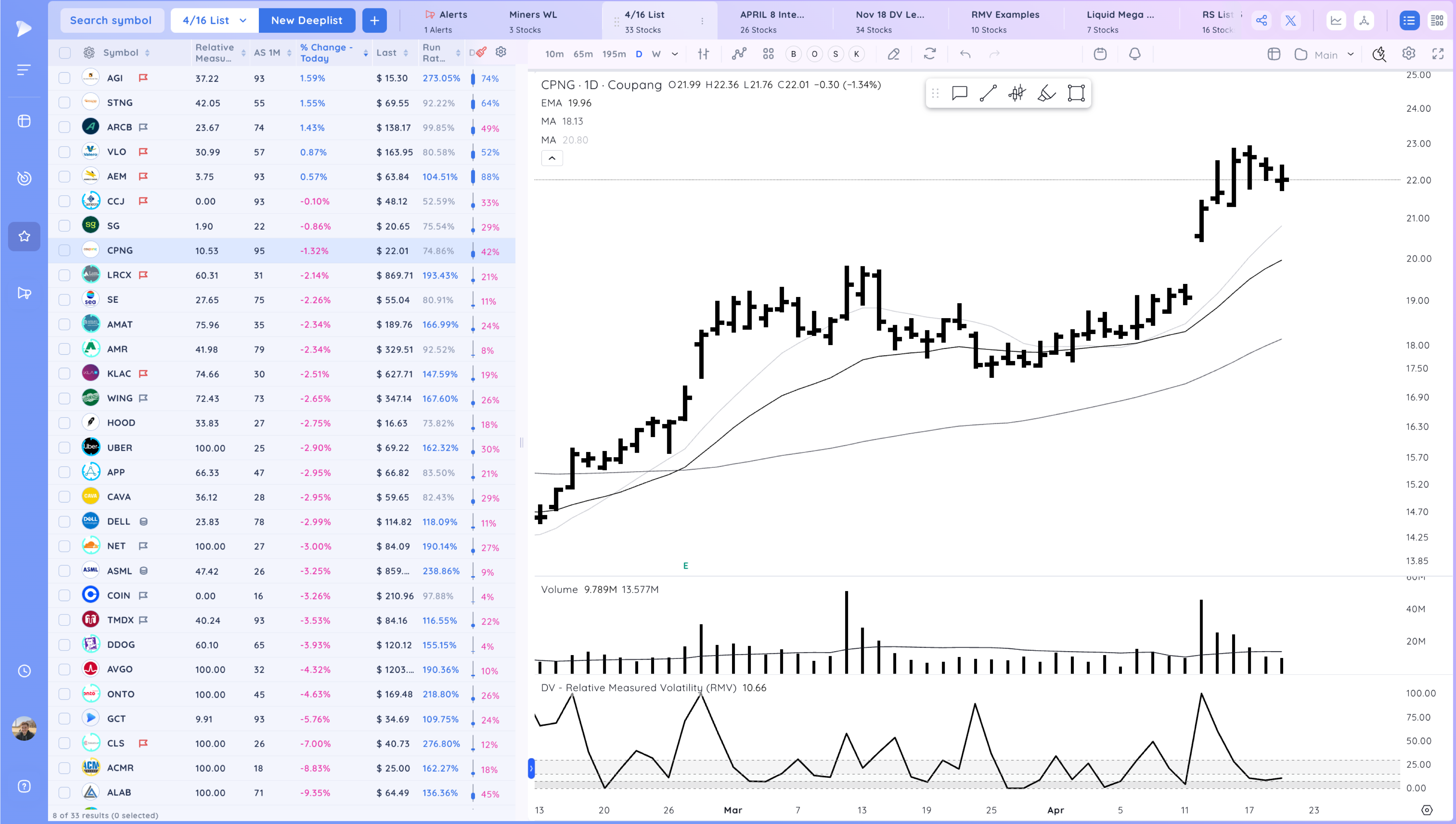Screen dimensions: 1456x824
Task: Open indicators icon in chart toolbar
Action: pyautogui.click(x=739, y=54)
